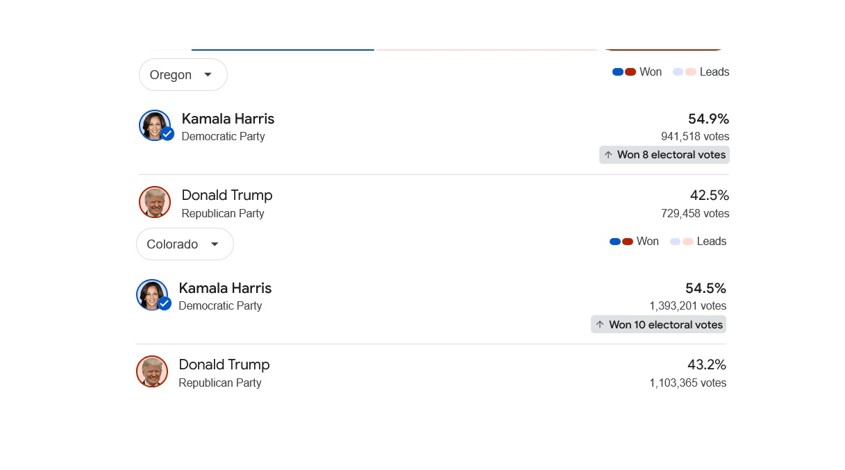Click the Won legend swatch in Colorado section
The height and width of the screenshot is (470, 845).
click(x=621, y=241)
